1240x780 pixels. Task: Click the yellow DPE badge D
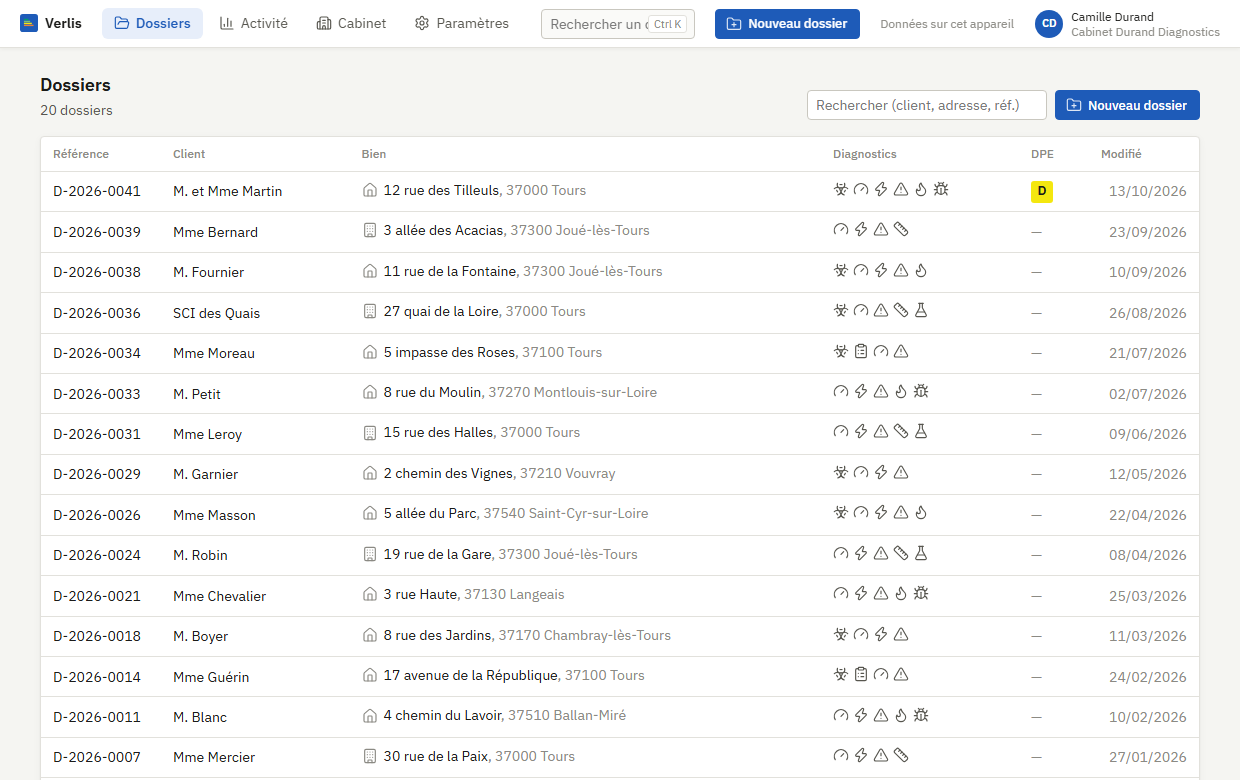[1042, 191]
